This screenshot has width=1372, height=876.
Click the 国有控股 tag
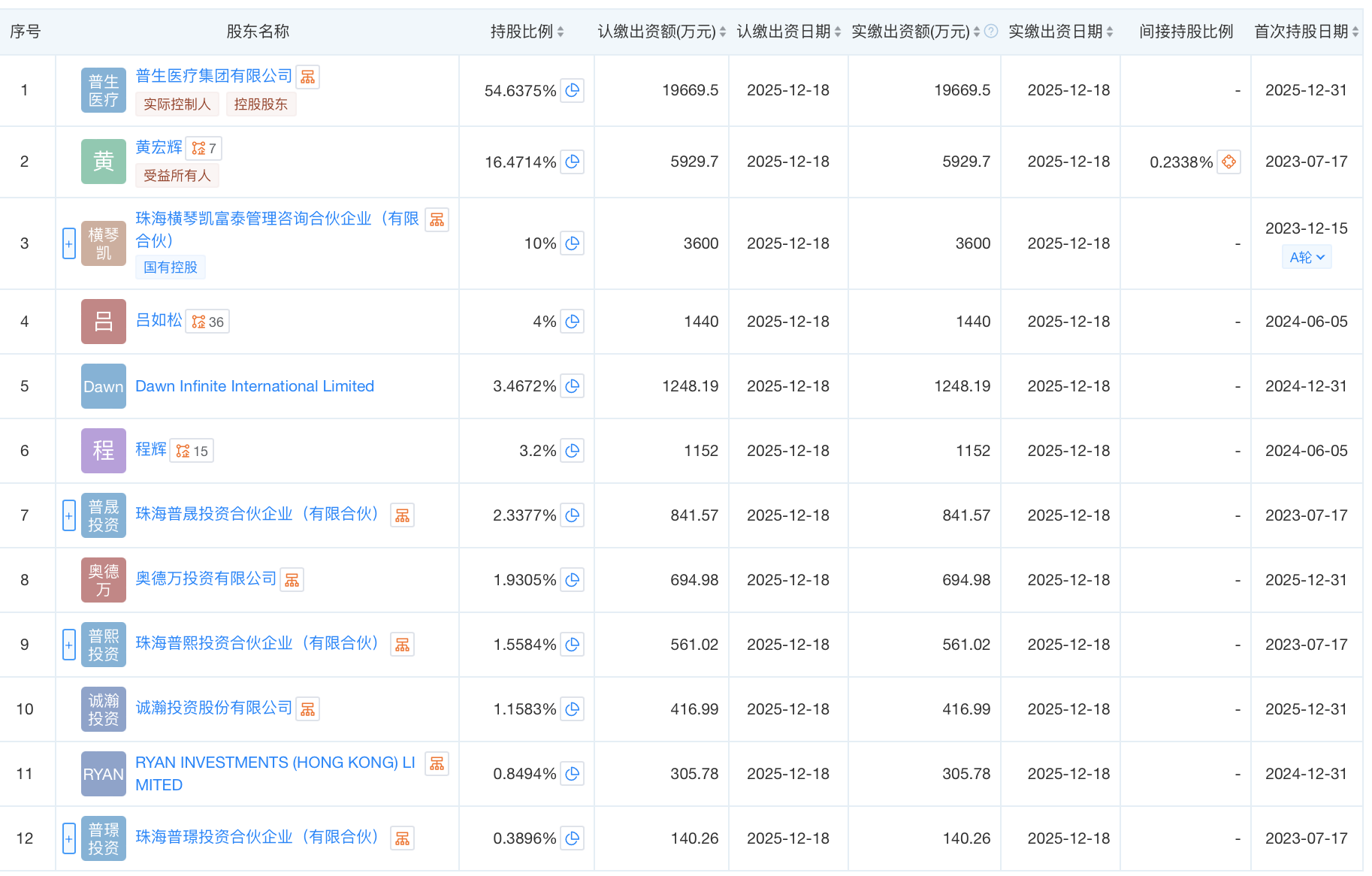click(x=171, y=267)
